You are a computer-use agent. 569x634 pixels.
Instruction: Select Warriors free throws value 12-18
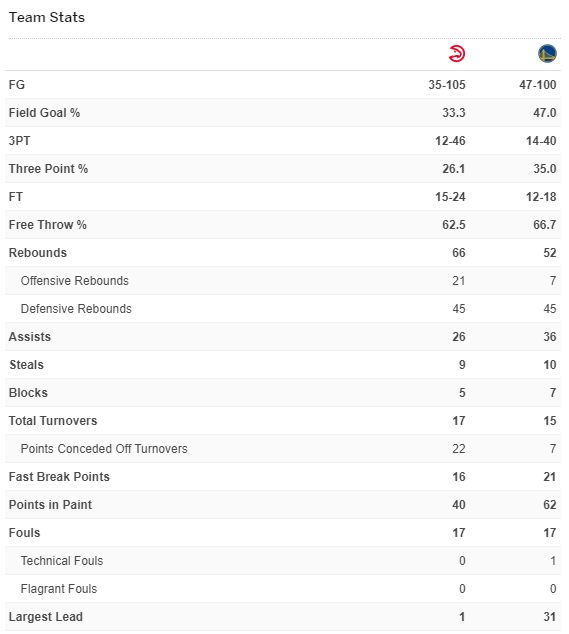pyautogui.click(x=541, y=197)
